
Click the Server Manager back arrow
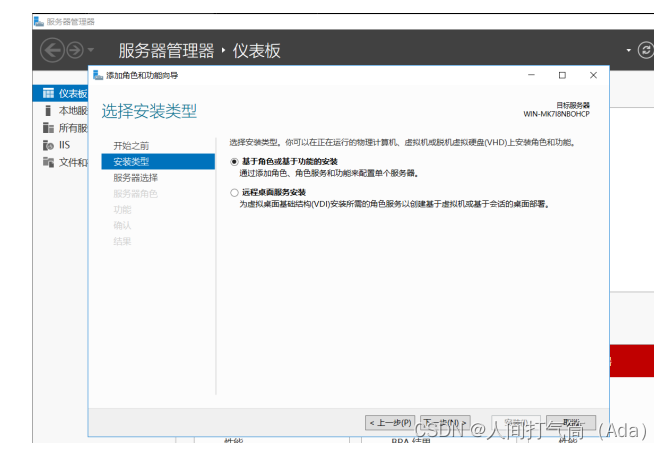coord(51,50)
